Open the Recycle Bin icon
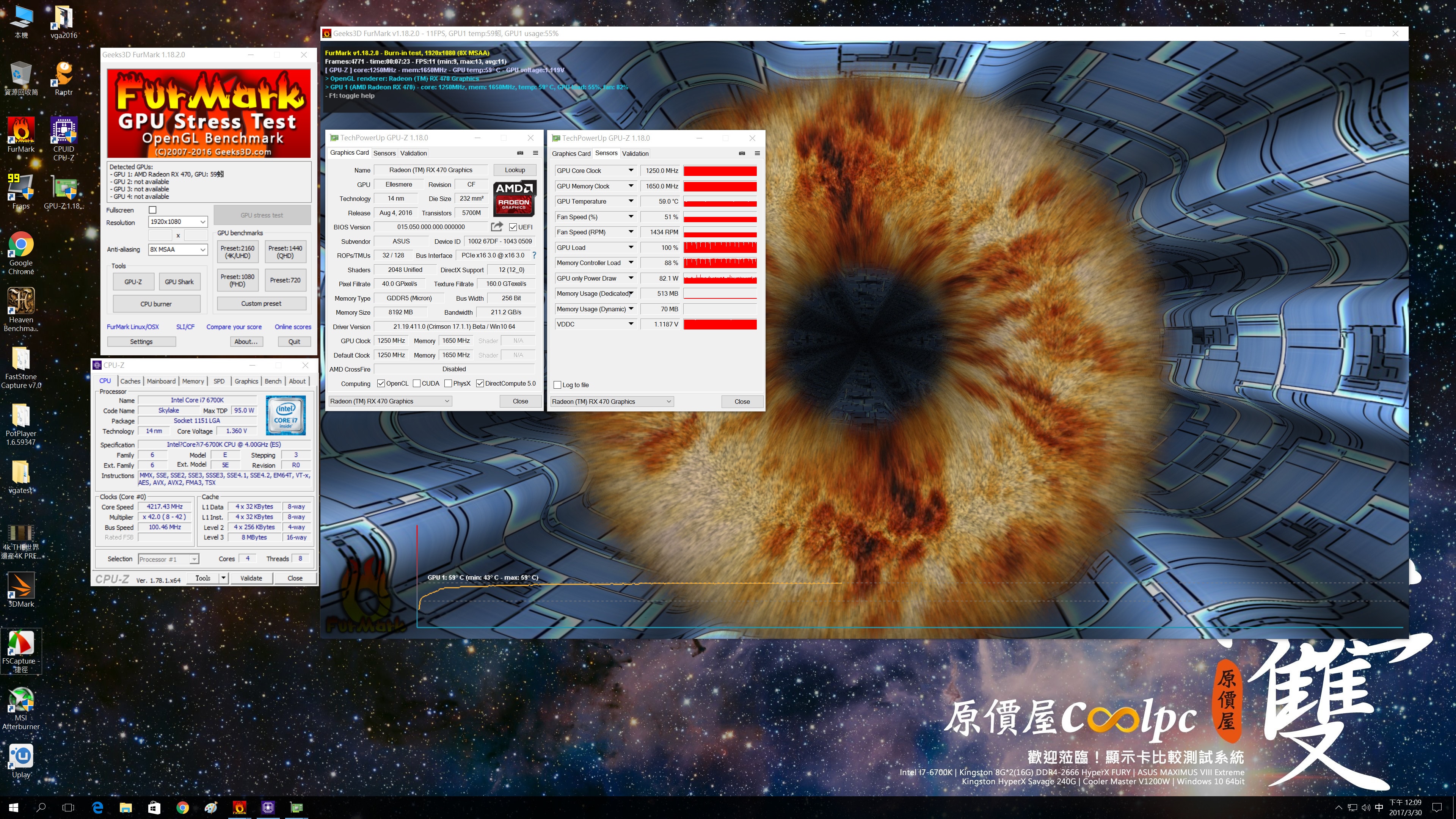Image resolution: width=1456 pixels, height=819 pixels. coord(21,77)
